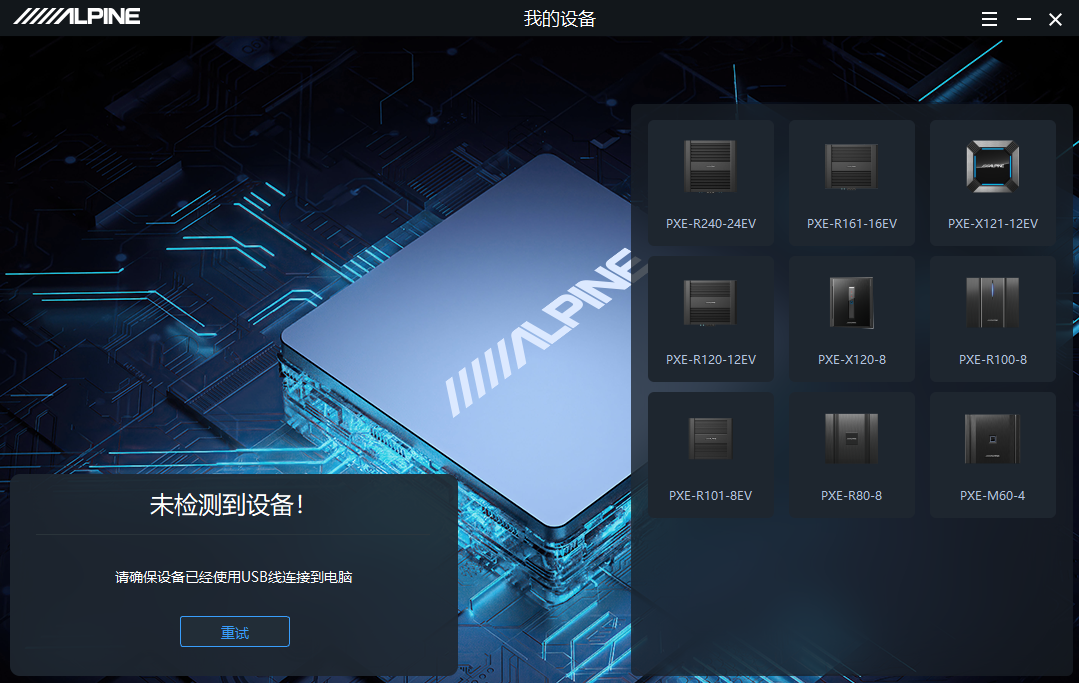Image resolution: width=1079 pixels, height=683 pixels.
Task: Click the PXE-R240-24EV text label
Action: tap(710, 224)
